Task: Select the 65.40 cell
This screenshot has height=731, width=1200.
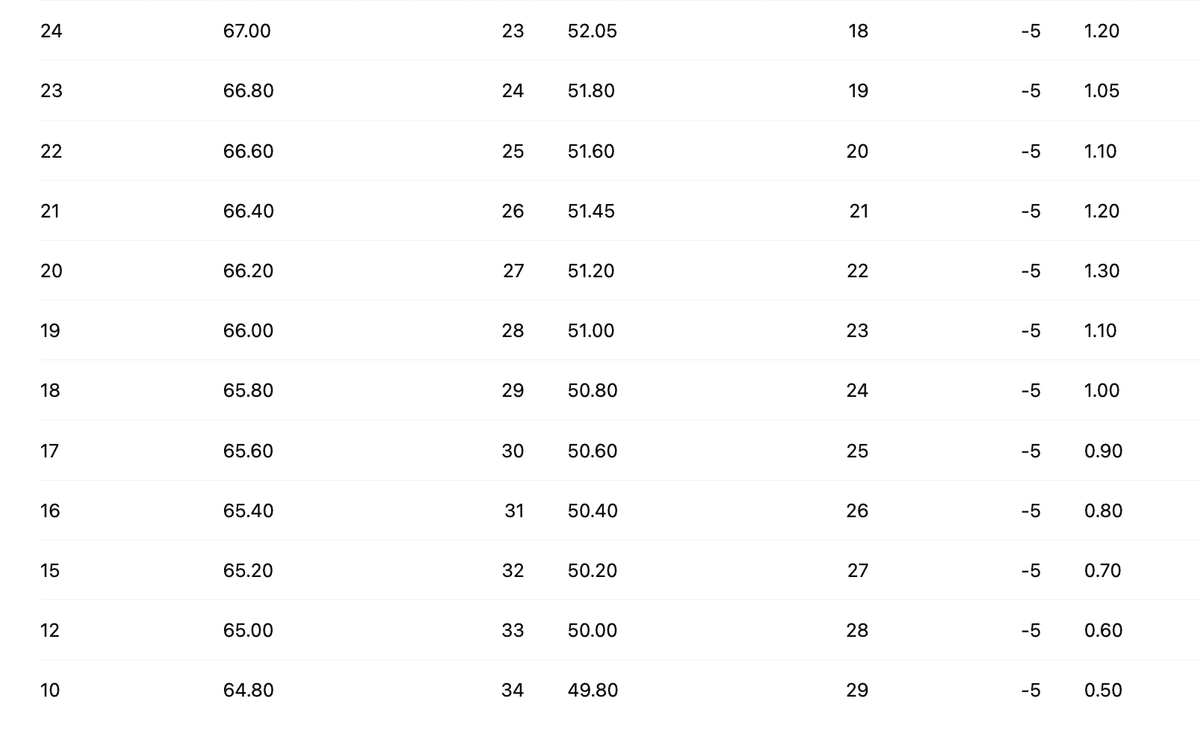Action: [x=248, y=511]
